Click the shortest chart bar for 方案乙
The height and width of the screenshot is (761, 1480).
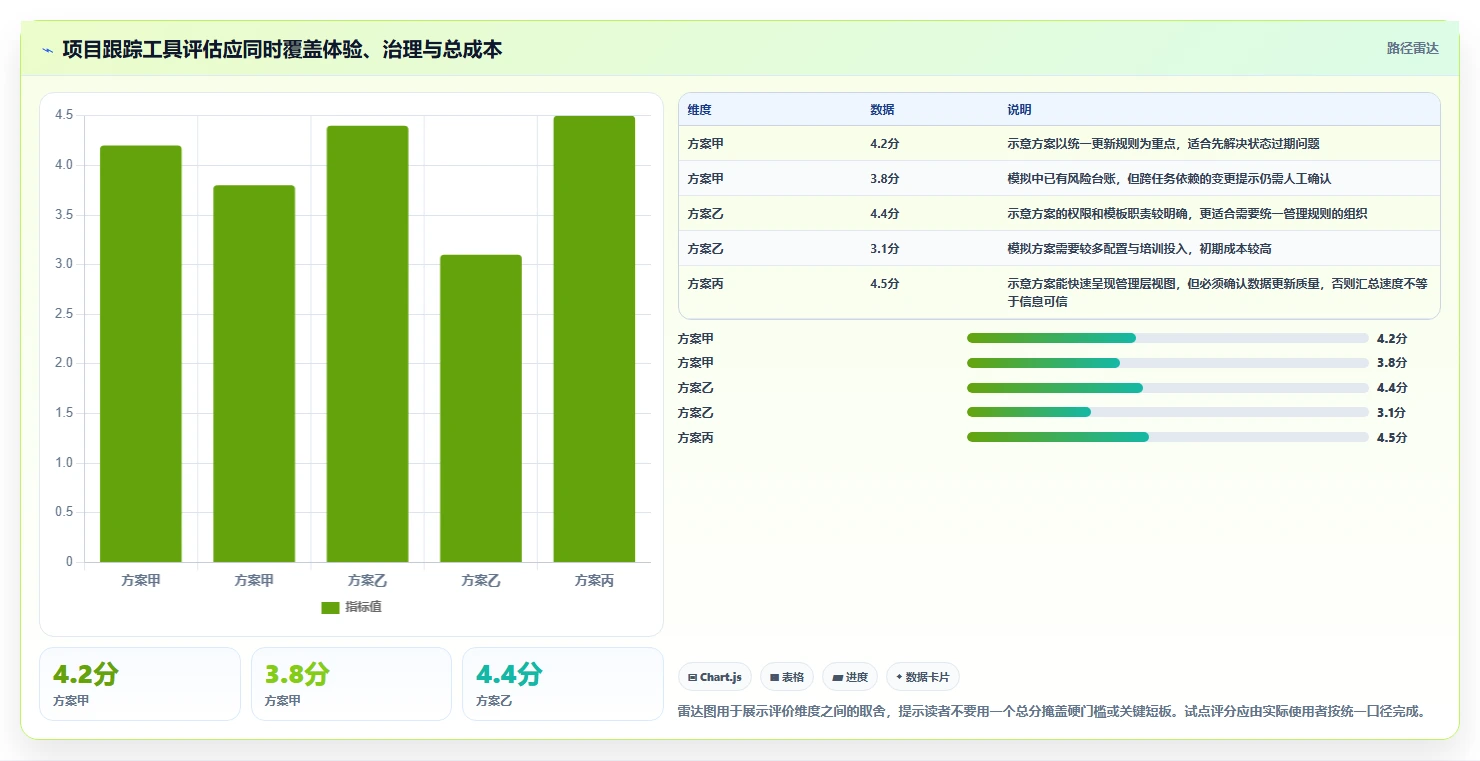pos(481,408)
